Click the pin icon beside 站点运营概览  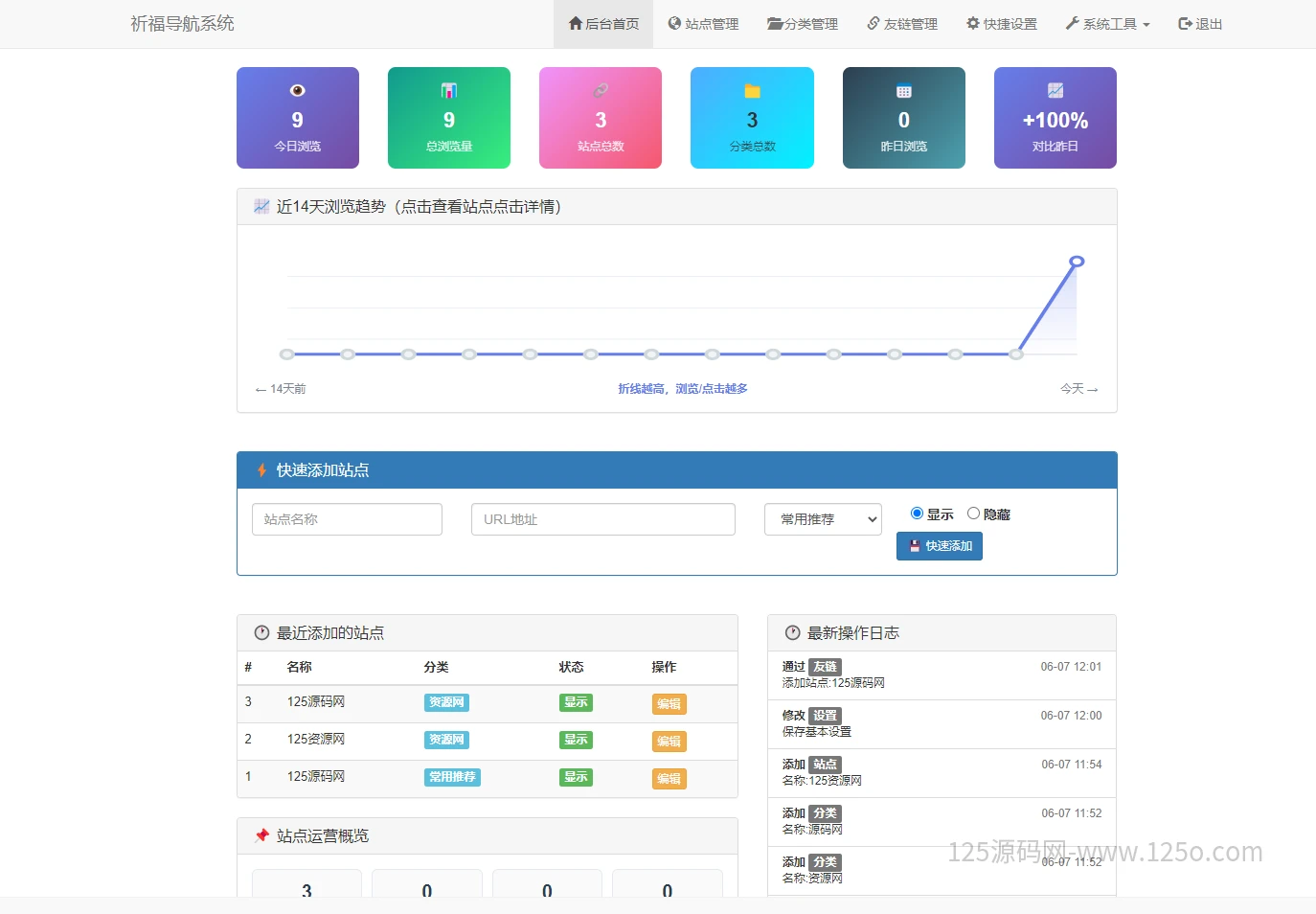[261, 836]
